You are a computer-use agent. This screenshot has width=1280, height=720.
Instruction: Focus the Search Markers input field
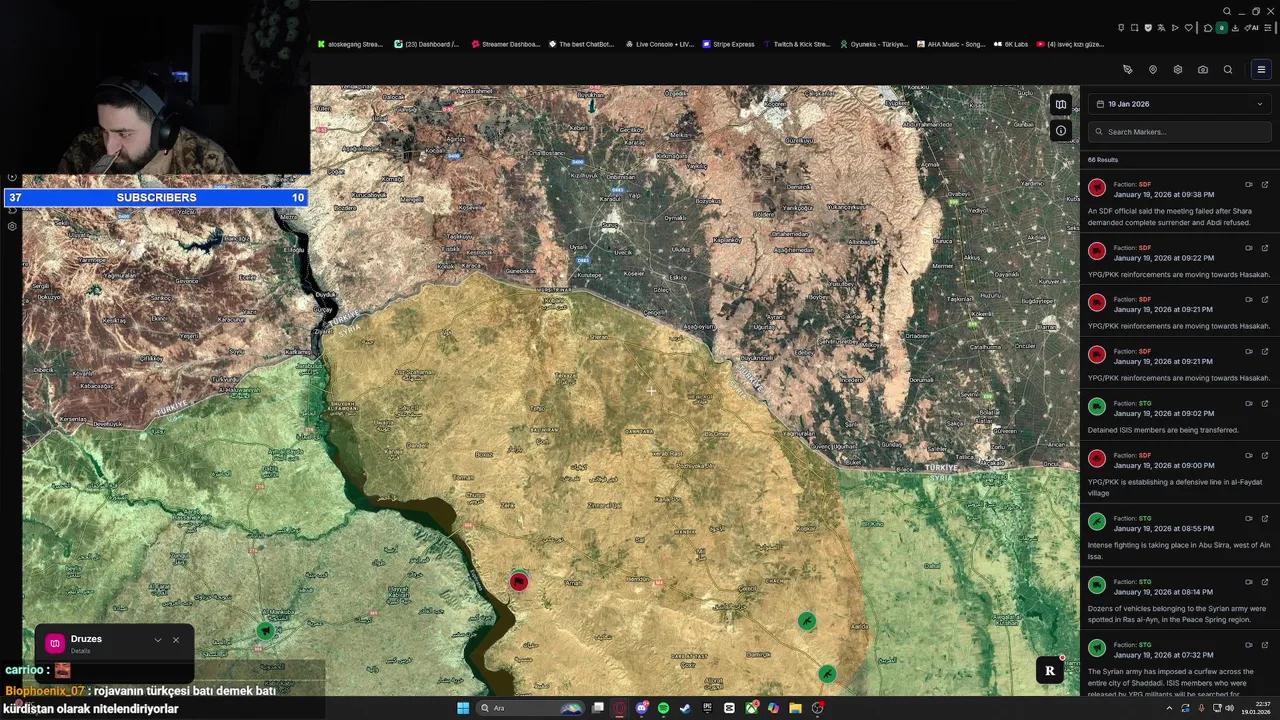click(x=1180, y=132)
